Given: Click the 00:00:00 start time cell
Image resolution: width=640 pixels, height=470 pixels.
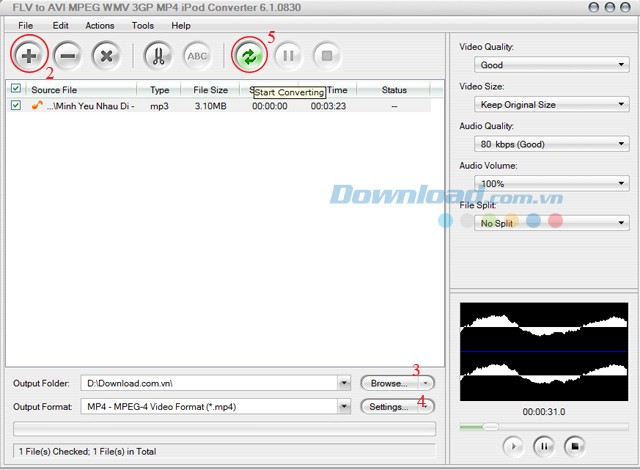Looking at the screenshot, I should coord(269,106).
